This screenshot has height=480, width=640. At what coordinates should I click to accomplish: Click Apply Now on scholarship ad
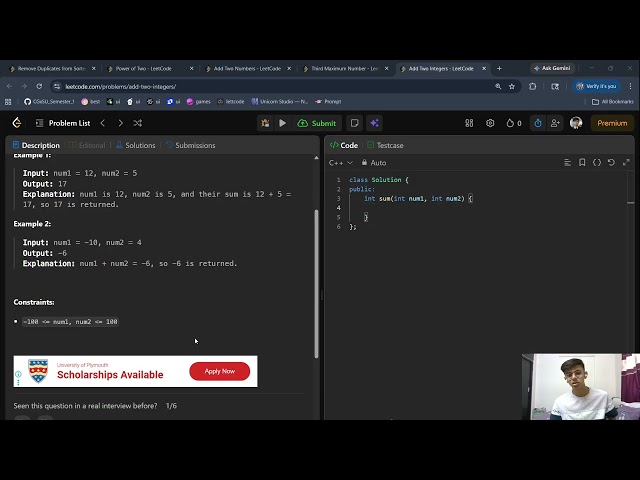[220, 371]
